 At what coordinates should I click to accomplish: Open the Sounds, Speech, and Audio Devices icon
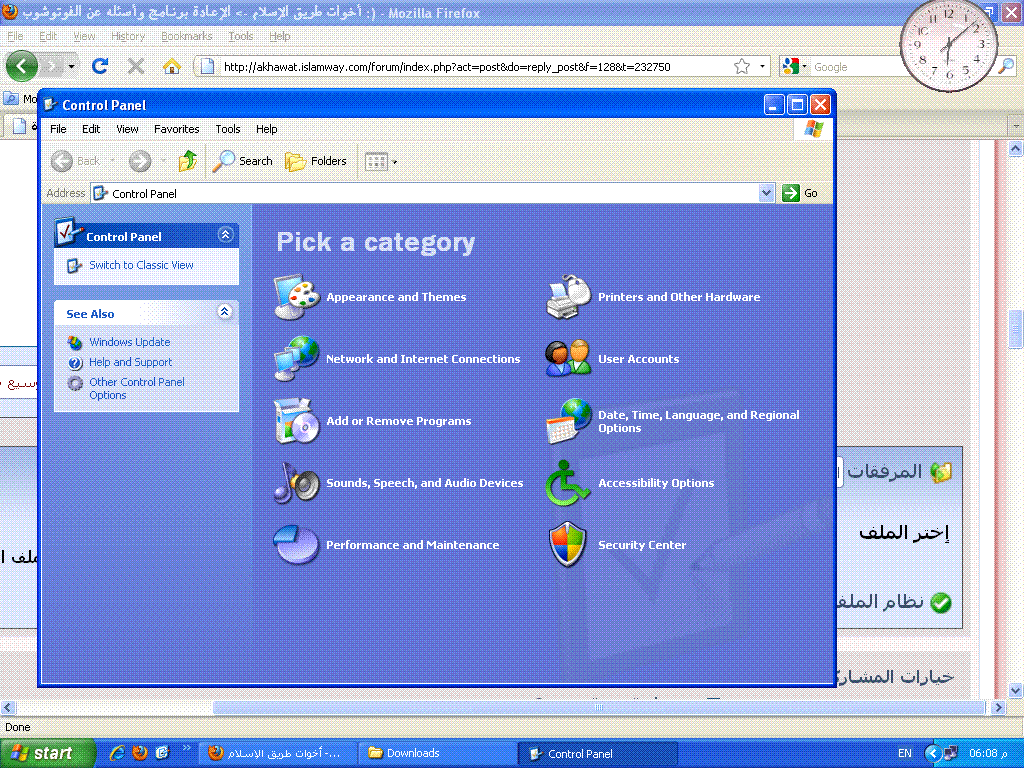(296, 483)
